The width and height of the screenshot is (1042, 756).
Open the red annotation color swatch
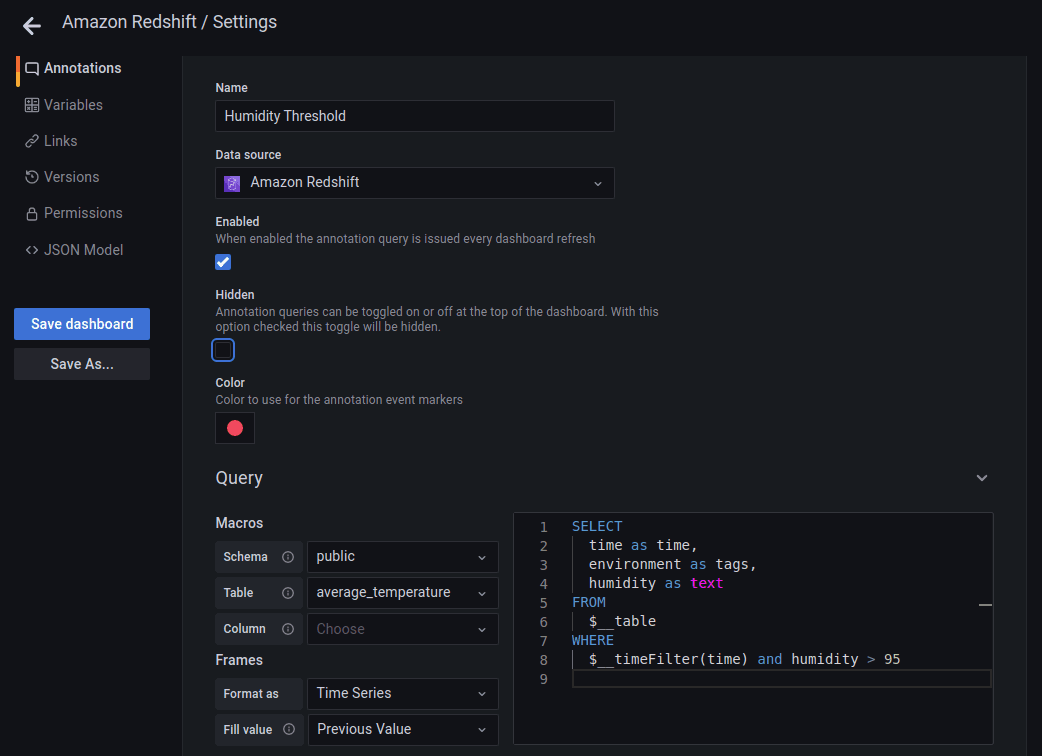click(x=235, y=428)
